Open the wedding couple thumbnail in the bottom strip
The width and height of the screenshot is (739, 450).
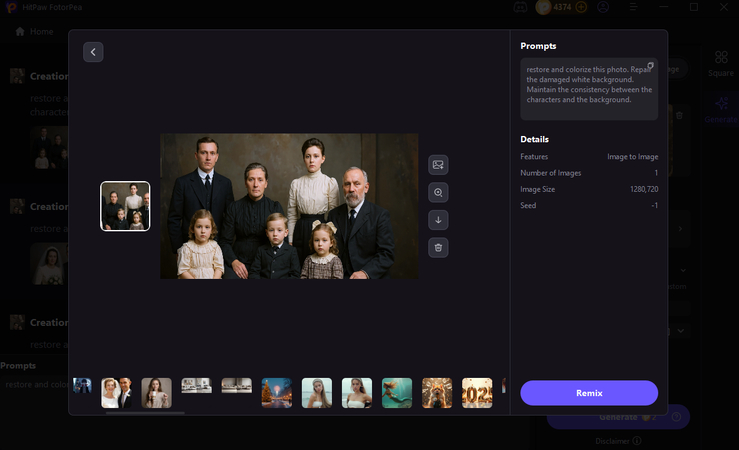(116, 393)
